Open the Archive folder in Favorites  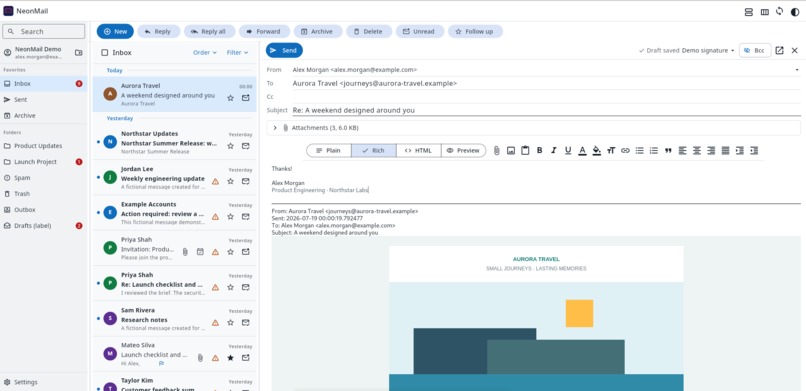[x=44, y=116]
